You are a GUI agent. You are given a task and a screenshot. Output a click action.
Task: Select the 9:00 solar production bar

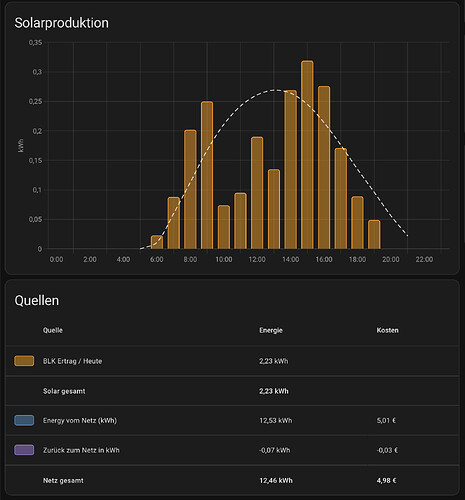(207, 175)
